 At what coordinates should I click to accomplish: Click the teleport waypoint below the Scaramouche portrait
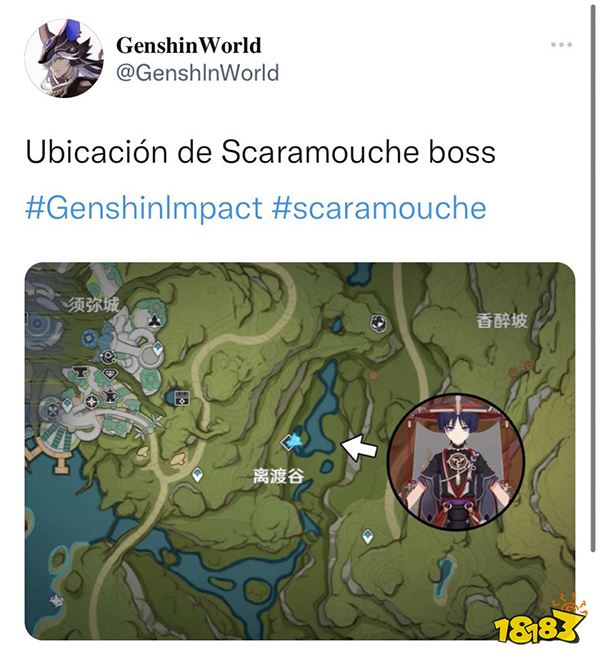(368, 537)
